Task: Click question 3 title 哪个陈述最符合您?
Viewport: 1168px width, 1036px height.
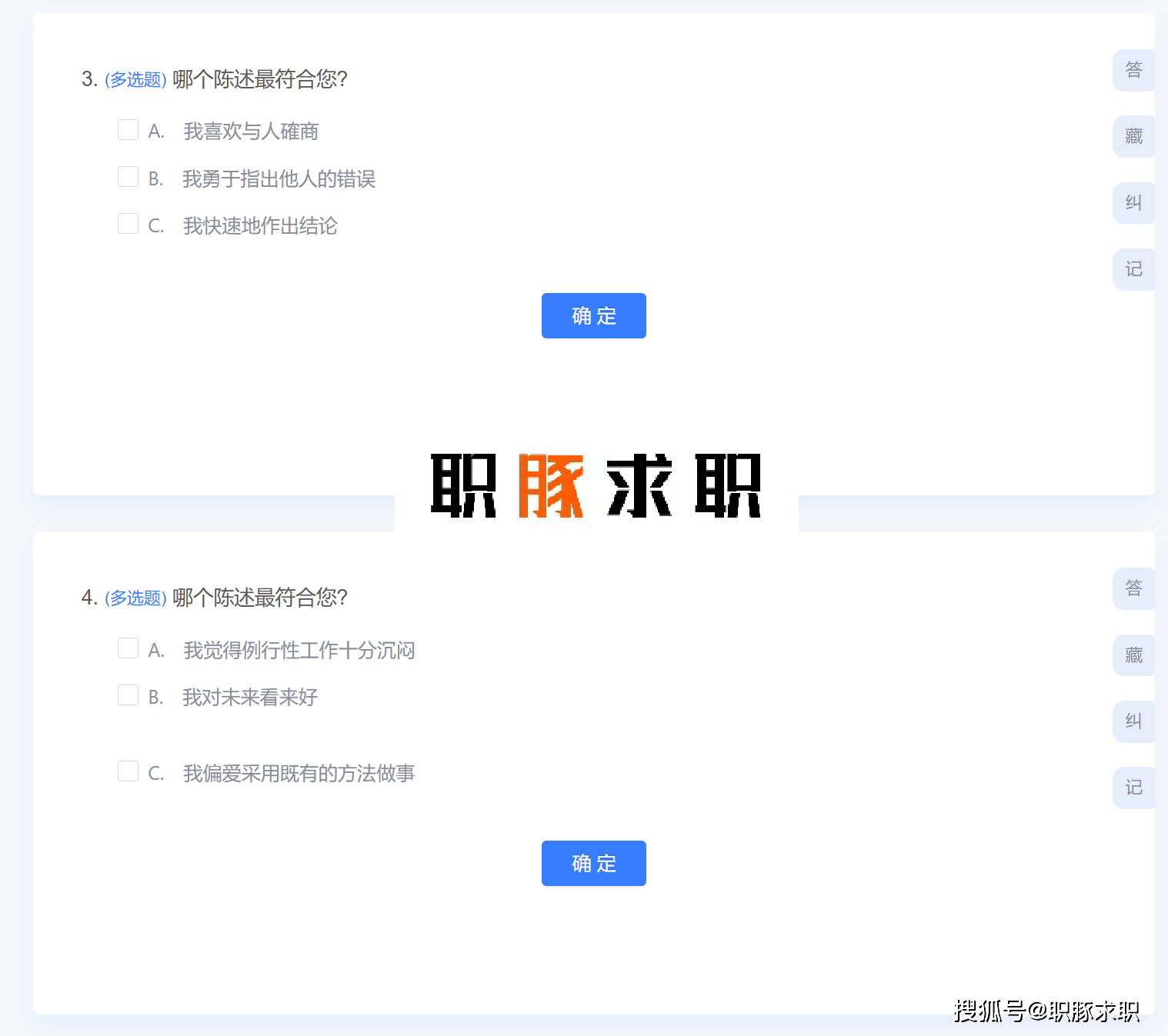Action: pyautogui.click(x=260, y=79)
